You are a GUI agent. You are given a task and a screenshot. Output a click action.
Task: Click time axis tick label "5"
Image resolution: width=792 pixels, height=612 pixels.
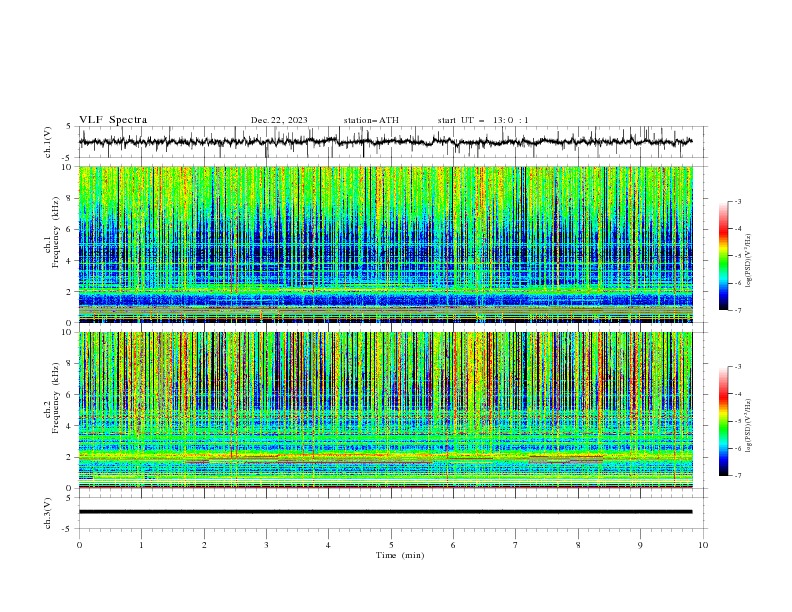click(391, 545)
